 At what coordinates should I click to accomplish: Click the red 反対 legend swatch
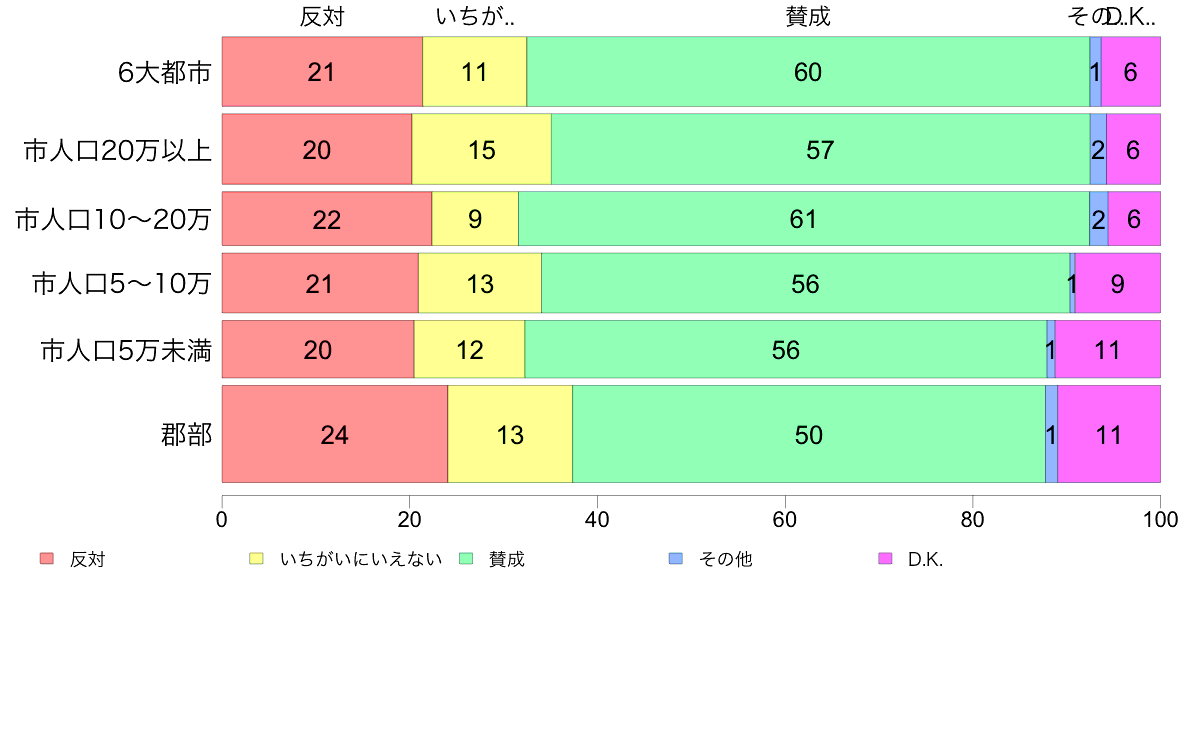point(46,559)
